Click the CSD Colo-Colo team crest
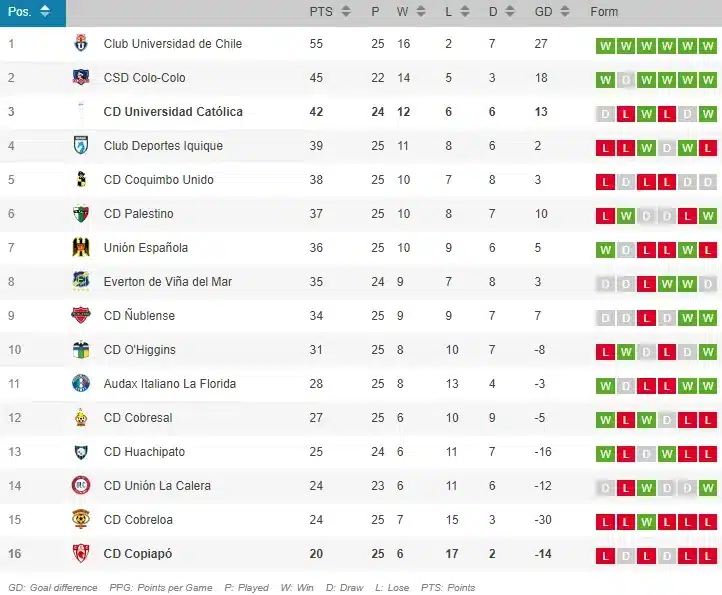 pyautogui.click(x=81, y=78)
